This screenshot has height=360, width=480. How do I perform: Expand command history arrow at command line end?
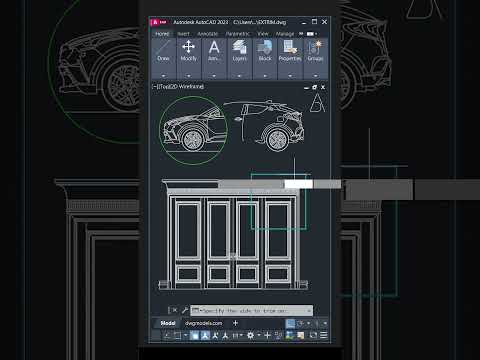(309, 311)
